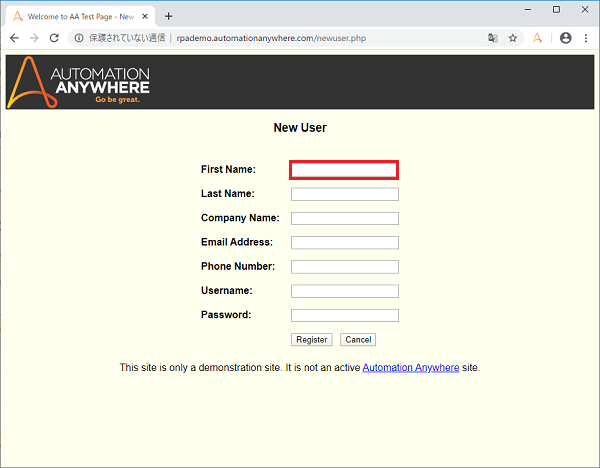Viewport: 600px width, 468px height.
Task: Follow the Automation Anywhere link
Action: coord(411,368)
